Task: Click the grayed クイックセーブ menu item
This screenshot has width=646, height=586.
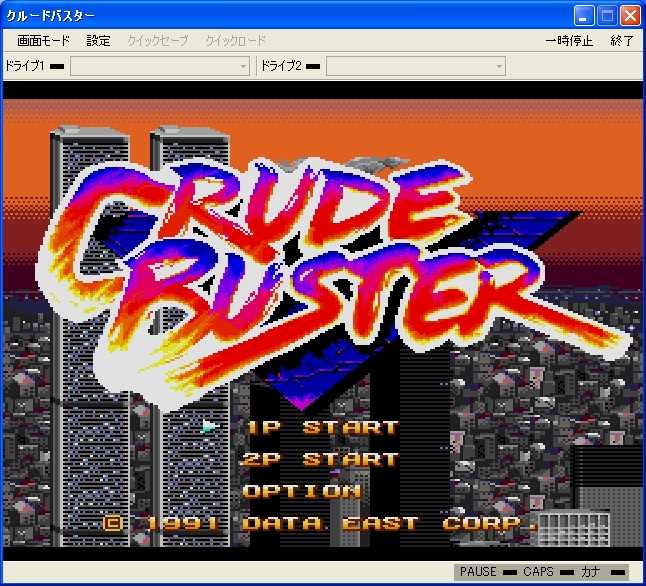Action: point(158,41)
